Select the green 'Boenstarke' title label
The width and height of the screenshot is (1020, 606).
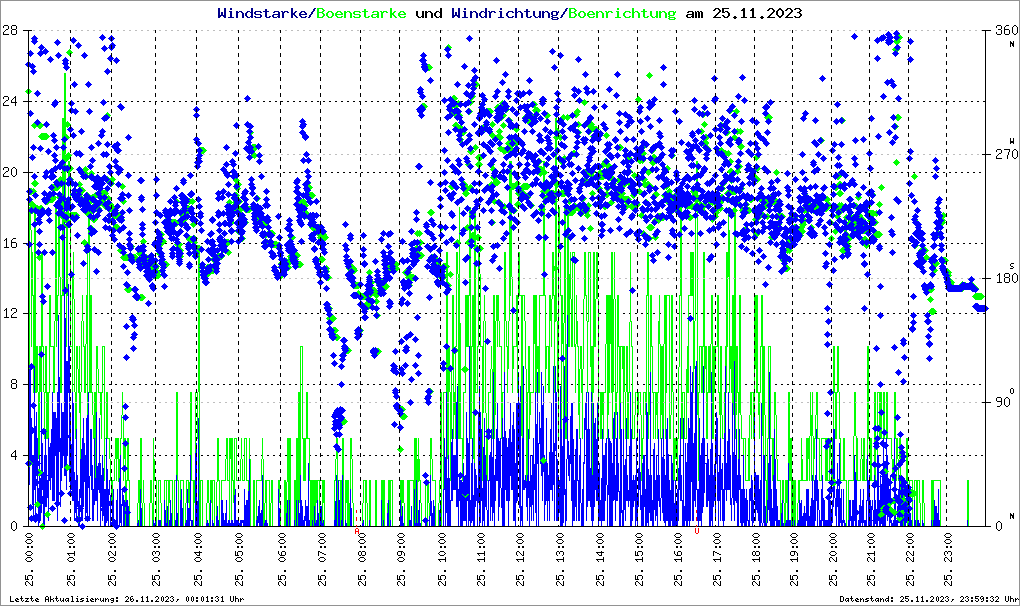(362, 13)
